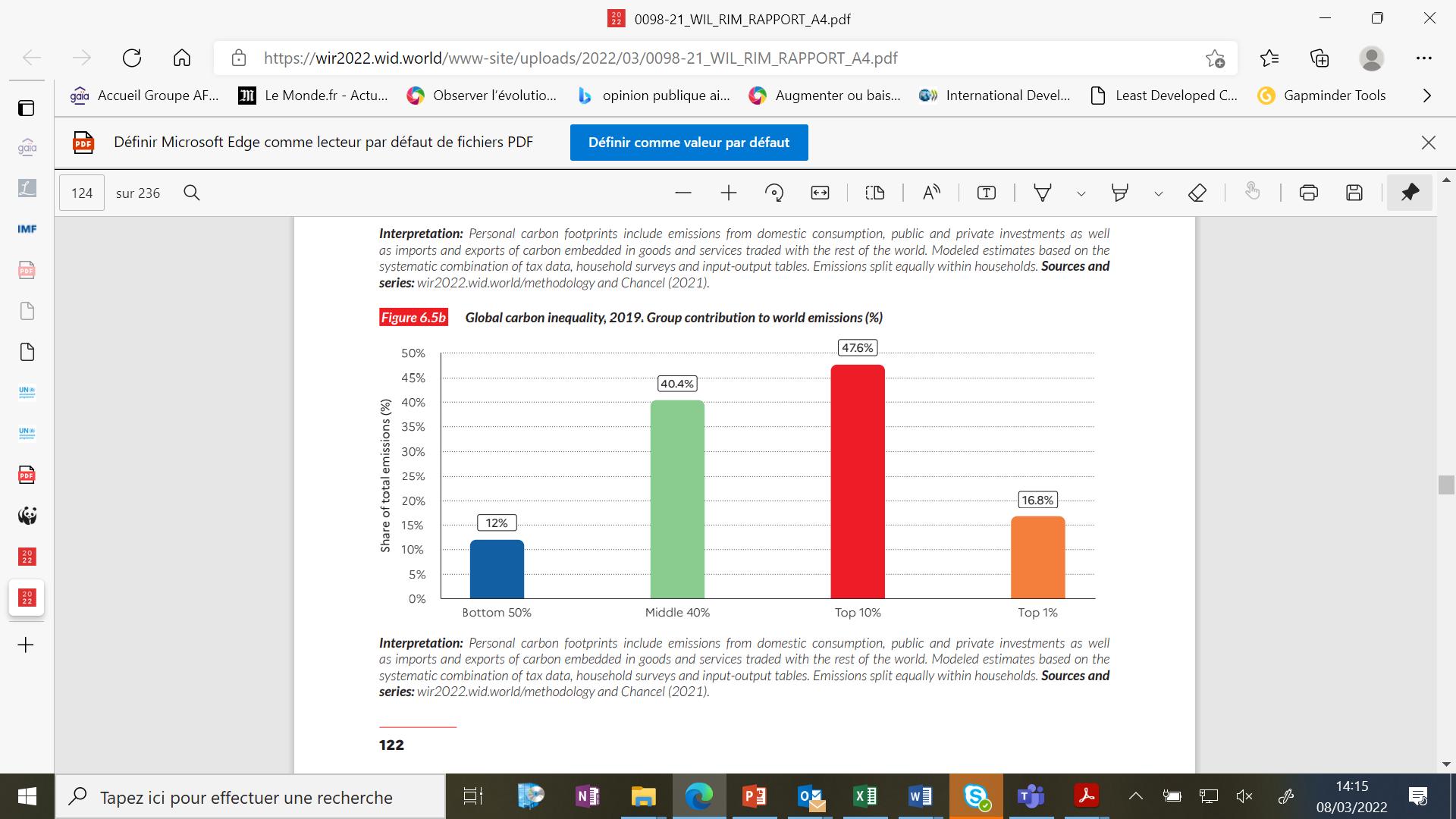Expand the Highlight options dropdown
The height and width of the screenshot is (819, 1456).
coord(1158,193)
